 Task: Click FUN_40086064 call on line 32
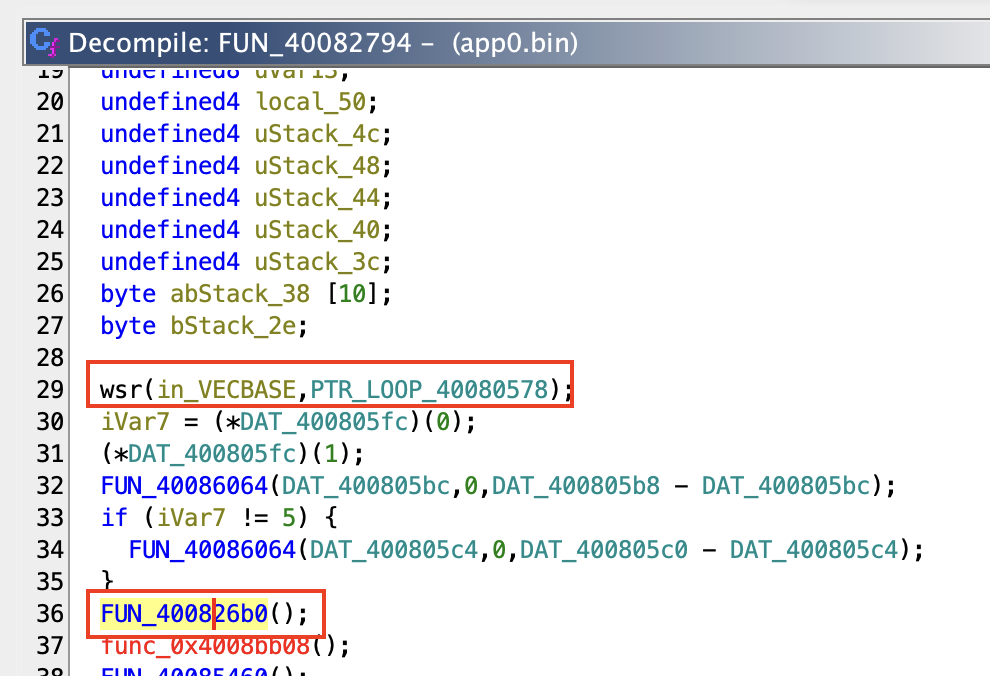click(184, 485)
